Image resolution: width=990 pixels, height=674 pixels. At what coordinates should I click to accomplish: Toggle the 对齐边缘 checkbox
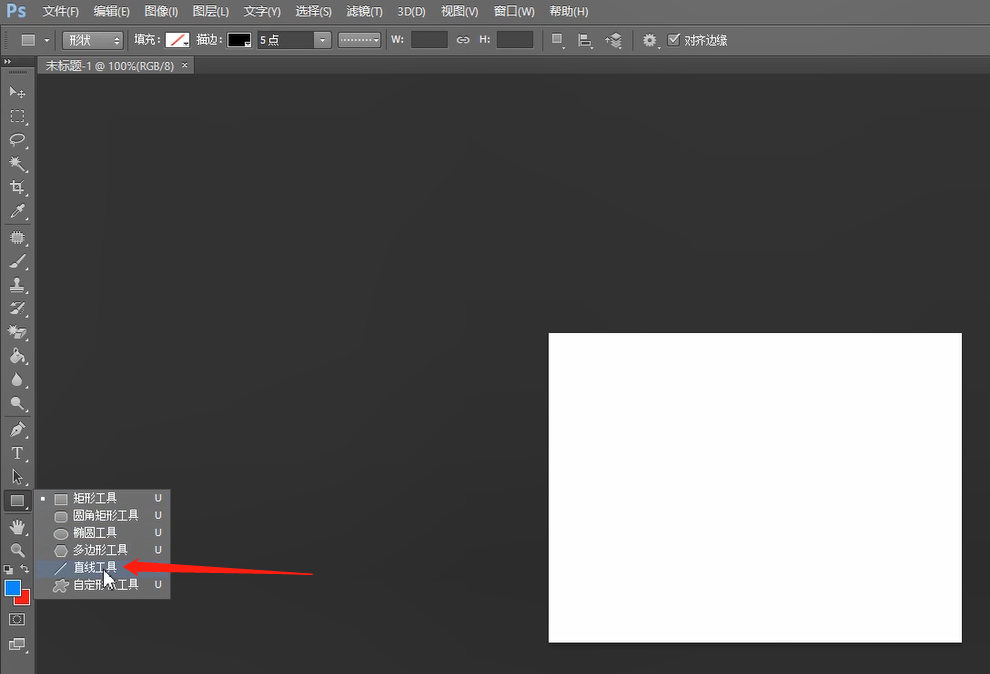click(674, 40)
